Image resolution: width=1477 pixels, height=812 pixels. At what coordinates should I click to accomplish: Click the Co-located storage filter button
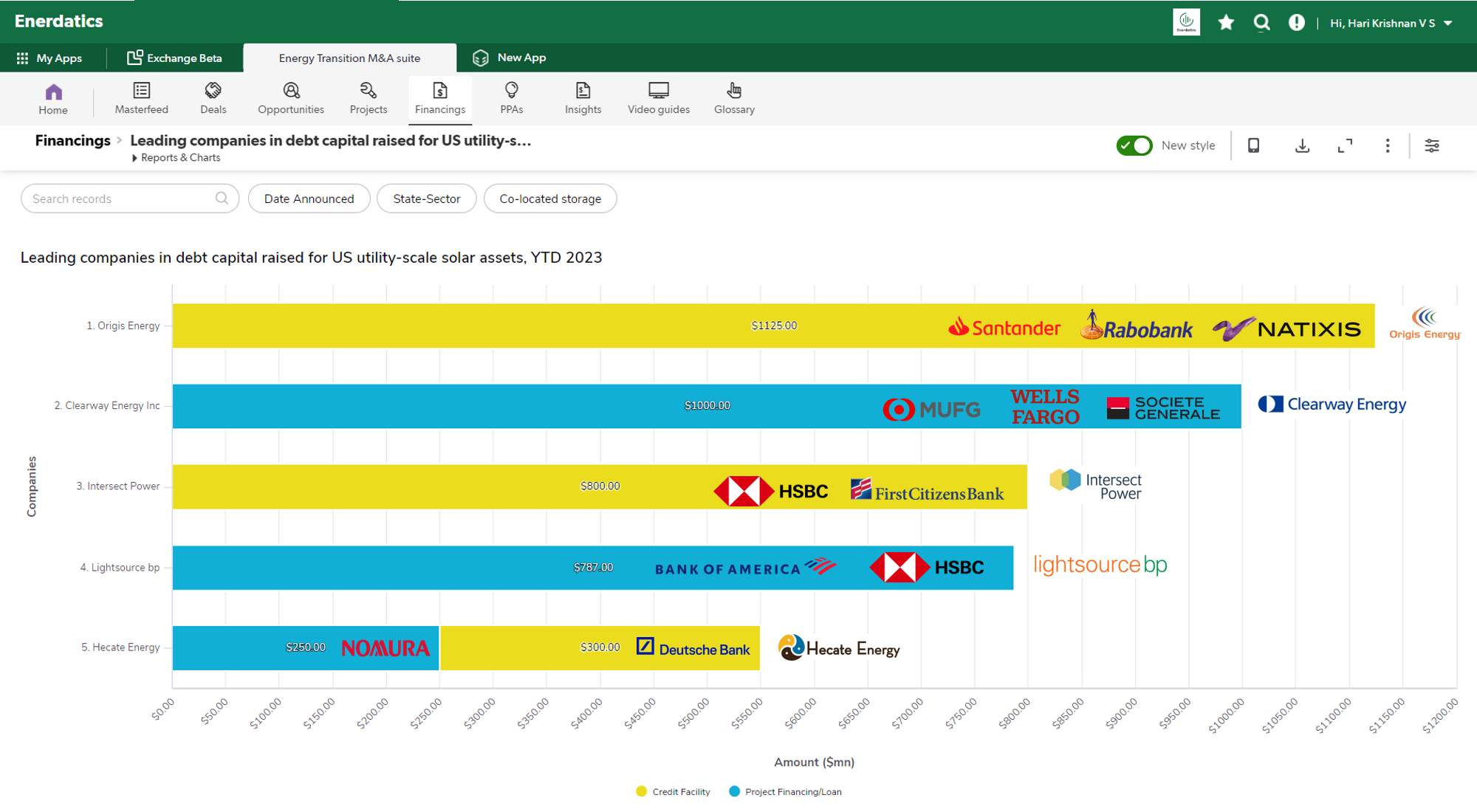[549, 199]
